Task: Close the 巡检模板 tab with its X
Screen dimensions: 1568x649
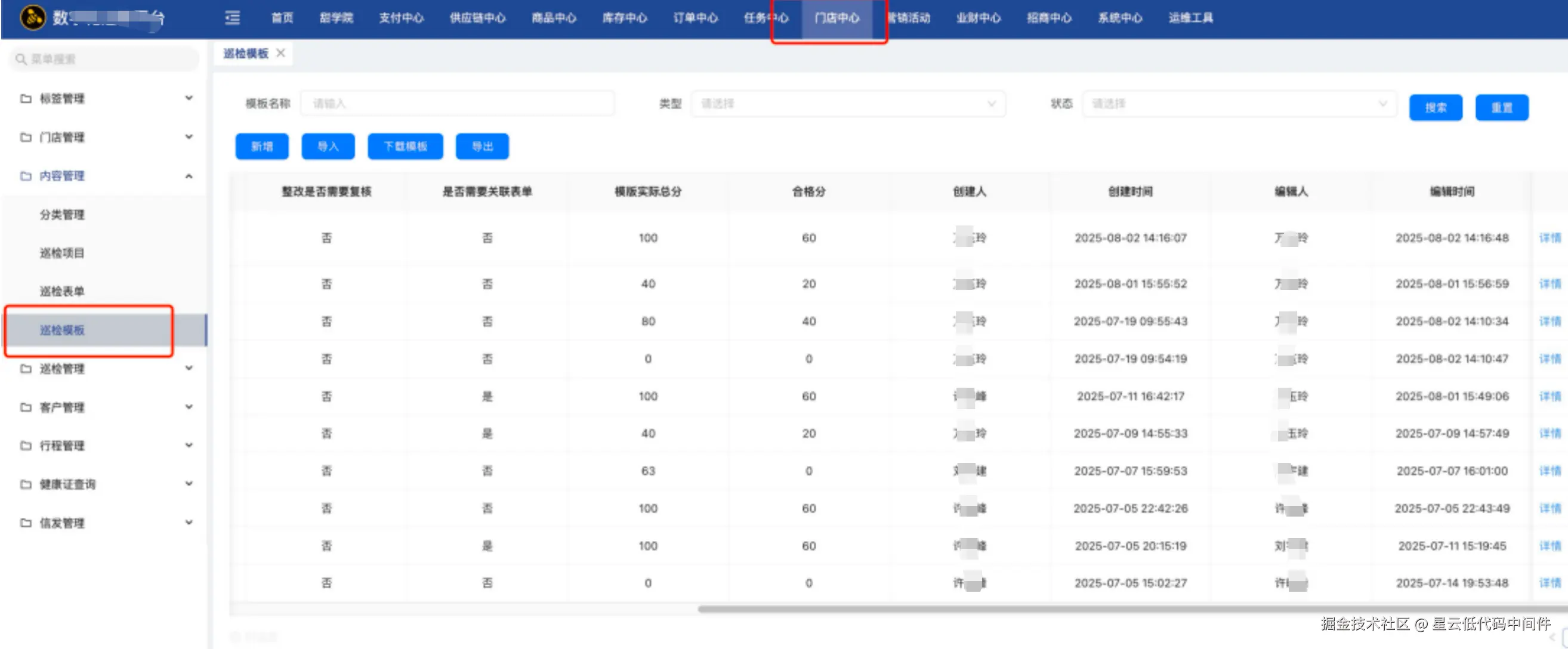Action: click(x=280, y=53)
